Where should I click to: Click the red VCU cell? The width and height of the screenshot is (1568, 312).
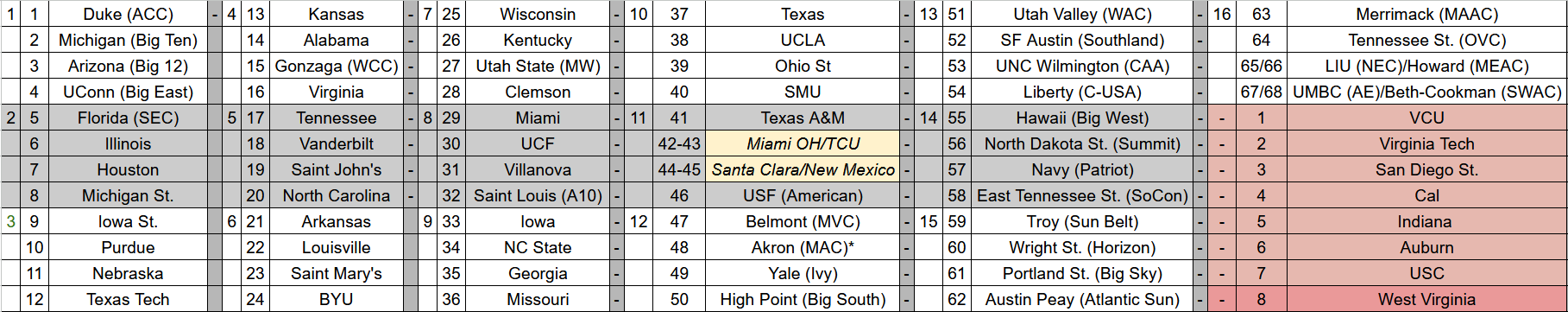(1426, 118)
